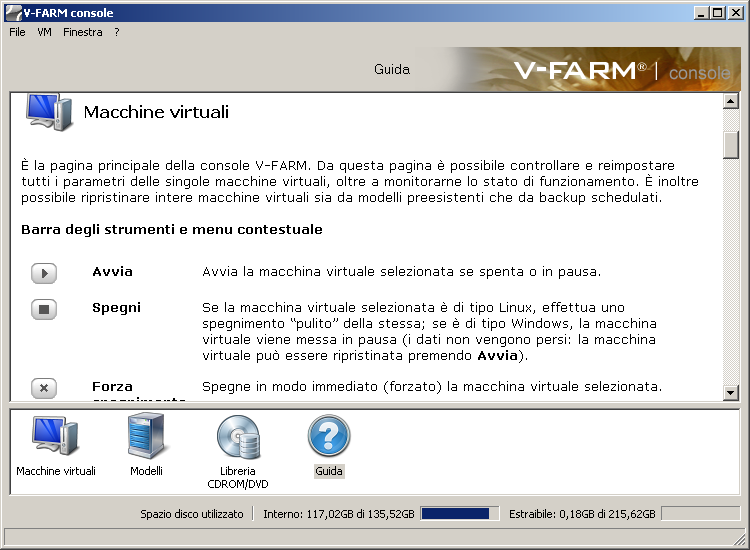Click the Spegni bold term

tap(116, 308)
